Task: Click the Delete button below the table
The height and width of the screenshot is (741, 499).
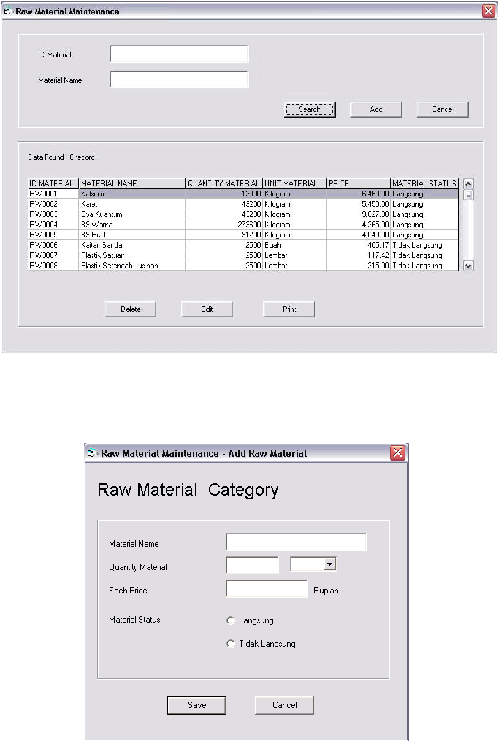Action: coord(130,310)
